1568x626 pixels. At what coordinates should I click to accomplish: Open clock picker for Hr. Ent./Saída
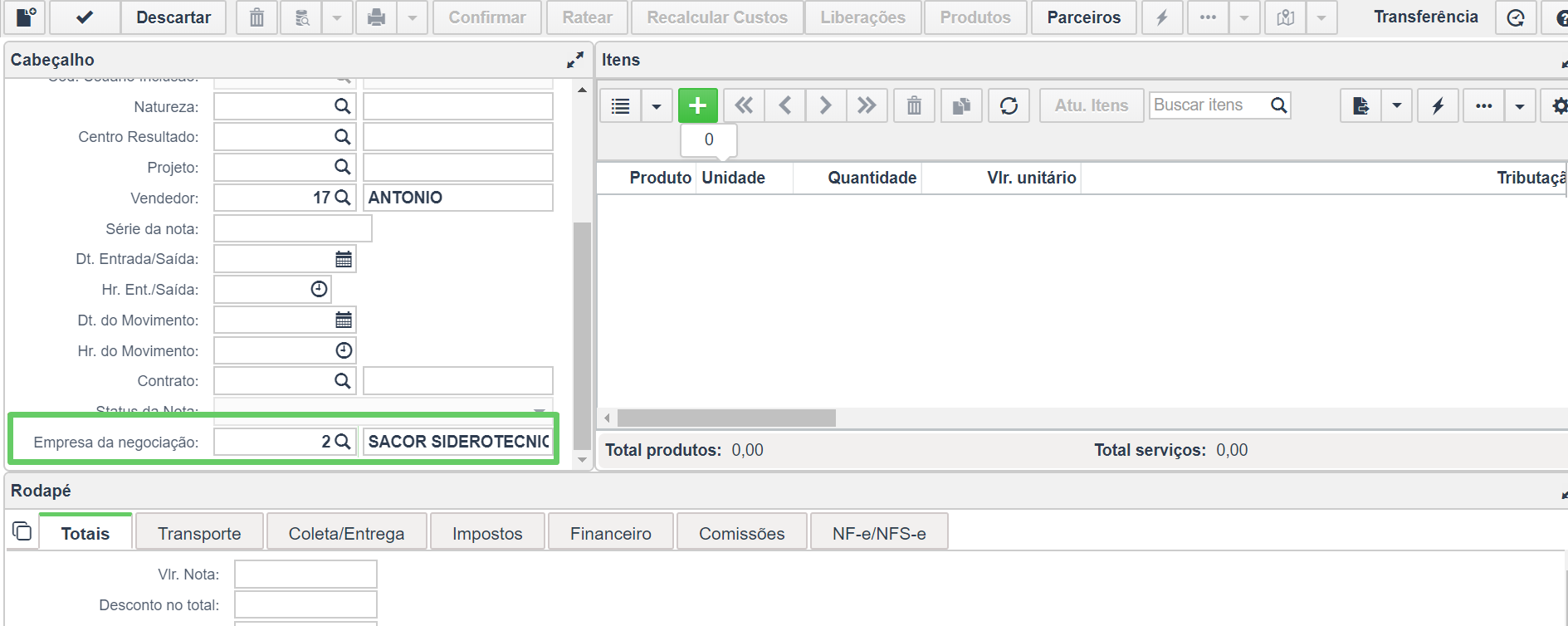[x=319, y=289]
